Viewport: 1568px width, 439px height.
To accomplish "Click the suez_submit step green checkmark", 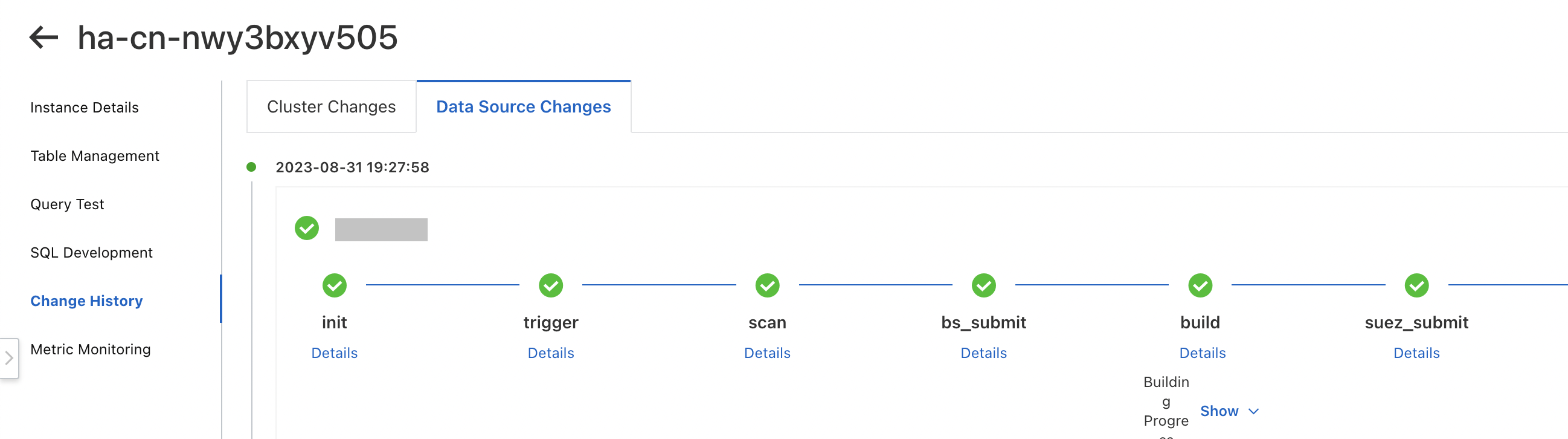I will (1416, 285).
